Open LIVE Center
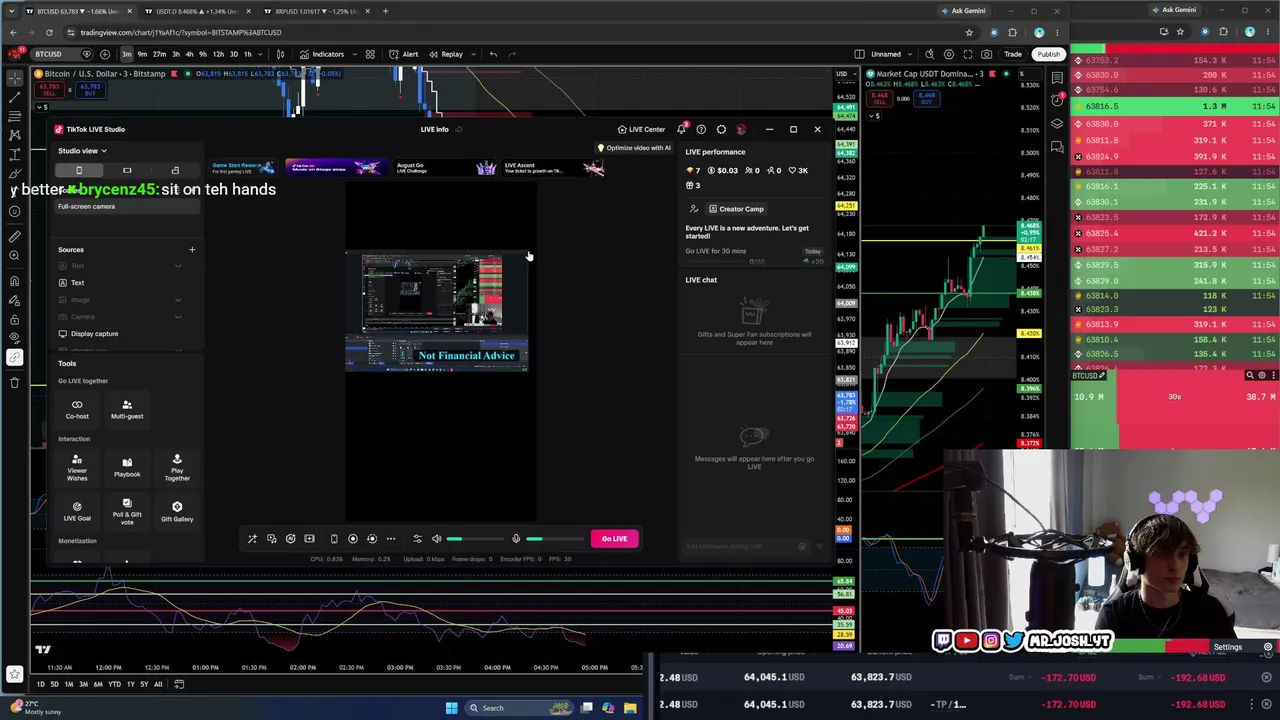This screenshot has height=720, width=1280. click(x=641, y=129)
